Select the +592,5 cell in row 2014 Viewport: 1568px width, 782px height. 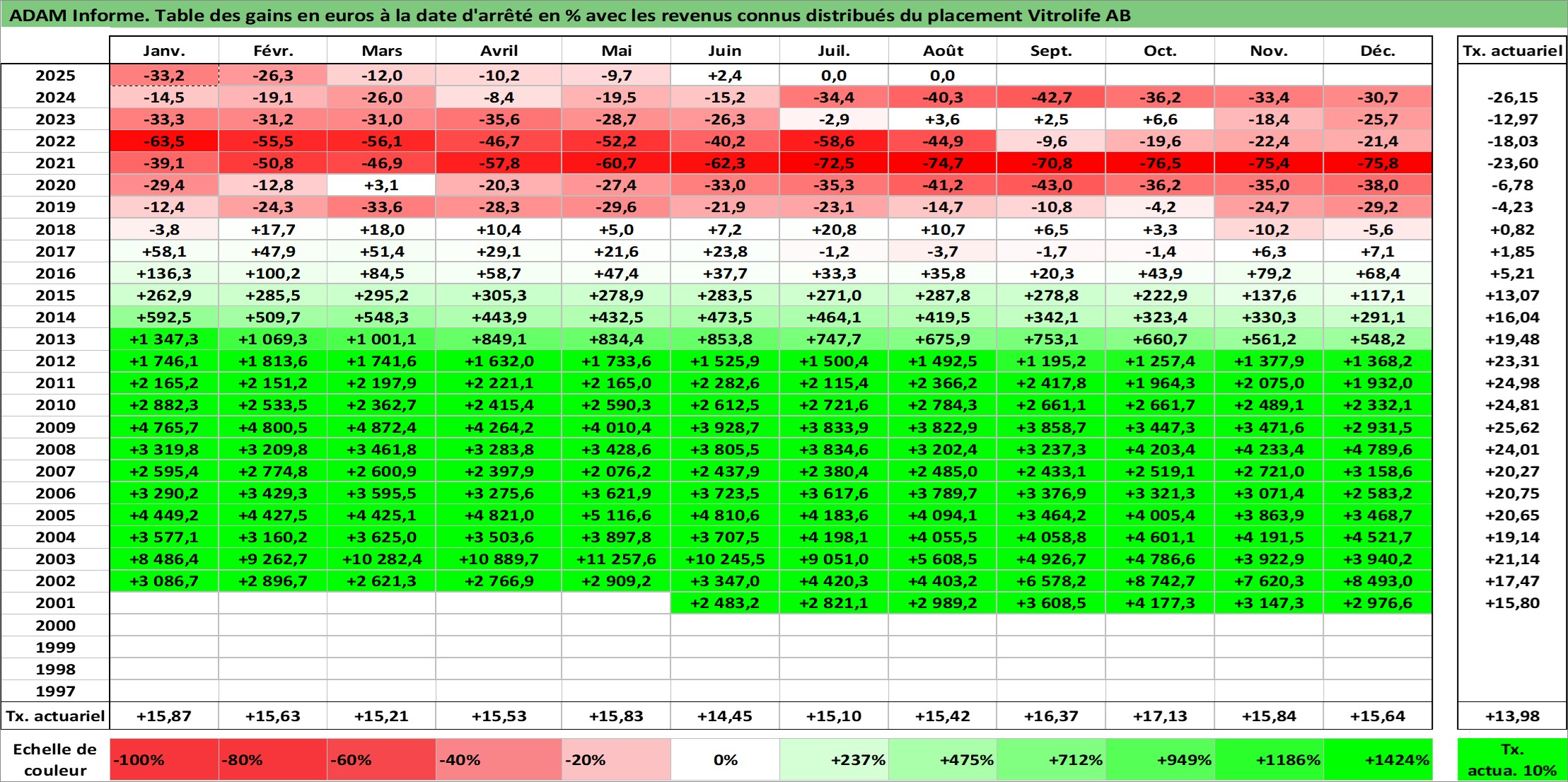164,317
